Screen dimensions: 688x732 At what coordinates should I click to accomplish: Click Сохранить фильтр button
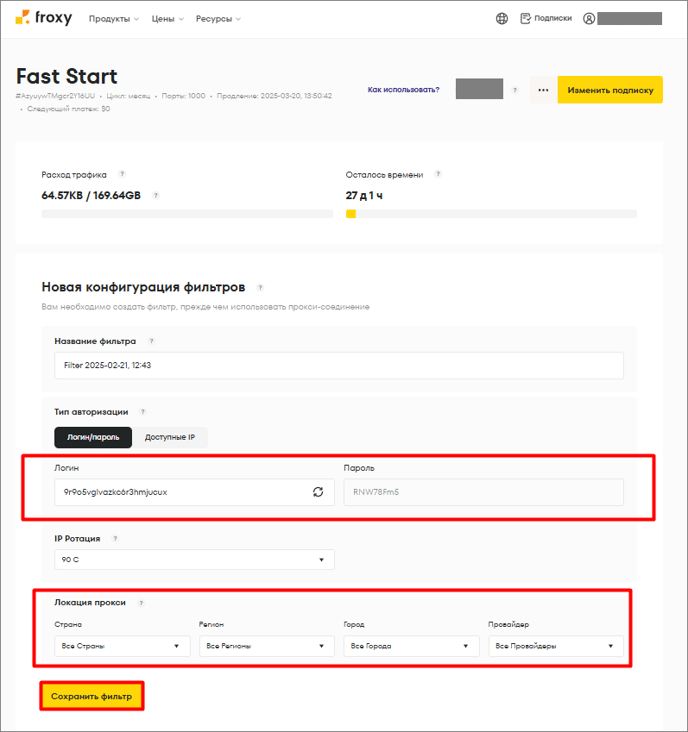[91, 696]
